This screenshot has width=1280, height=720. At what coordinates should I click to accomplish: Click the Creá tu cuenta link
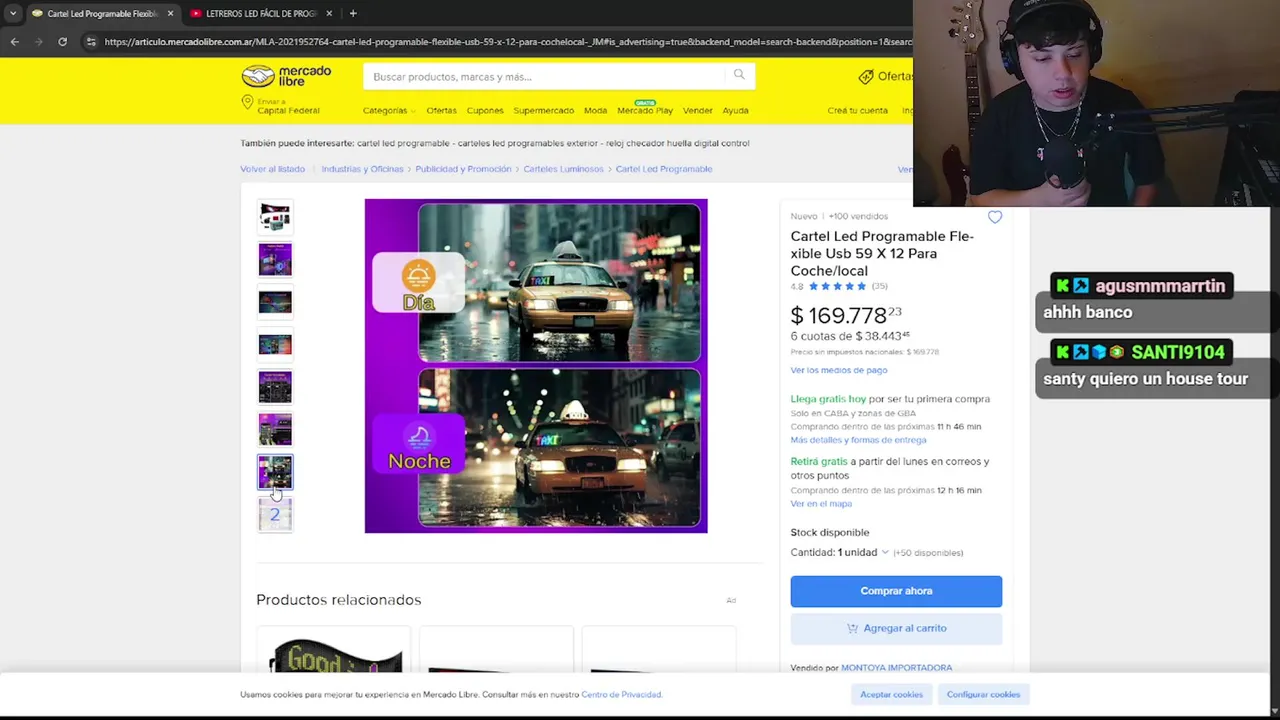pos(857,110)
